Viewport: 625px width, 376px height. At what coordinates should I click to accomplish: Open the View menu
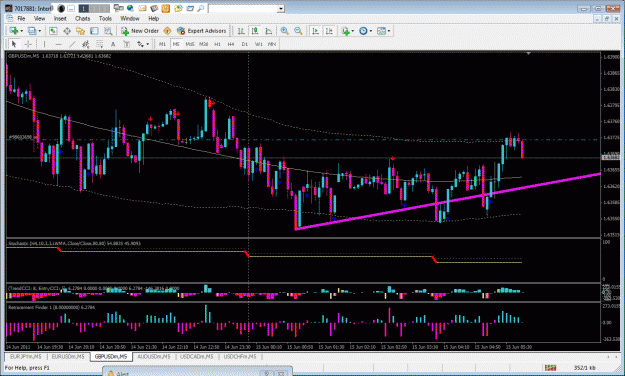pos(39,18)
